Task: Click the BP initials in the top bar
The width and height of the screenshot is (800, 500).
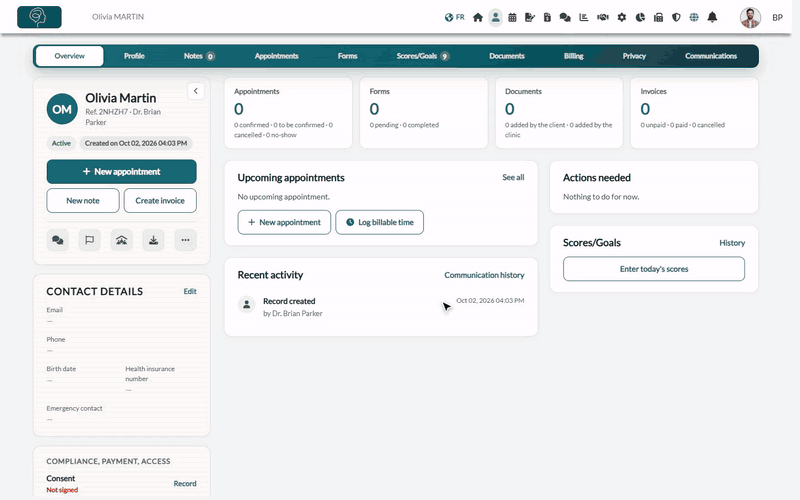Action: coord(777,17)
